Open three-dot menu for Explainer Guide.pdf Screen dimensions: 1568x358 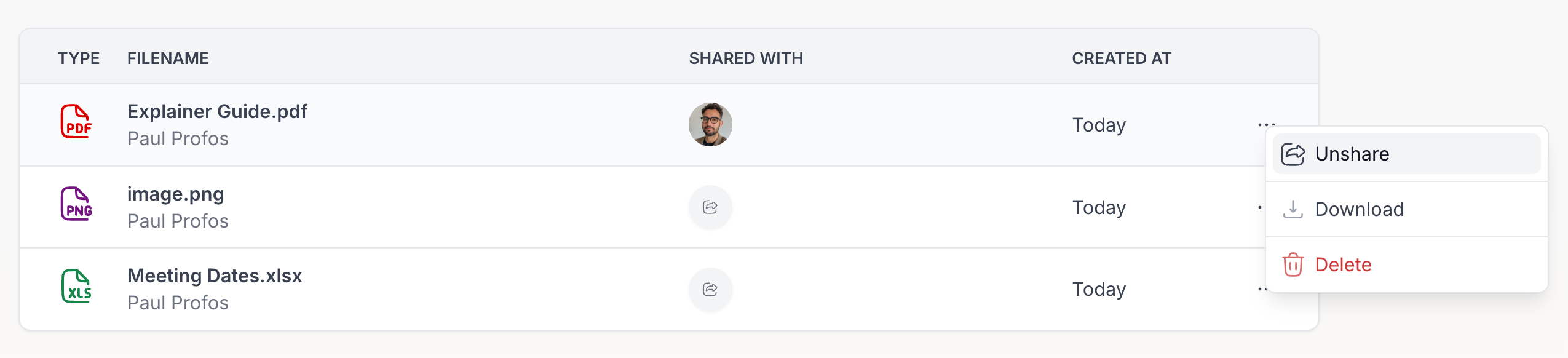coord(1266,125)
